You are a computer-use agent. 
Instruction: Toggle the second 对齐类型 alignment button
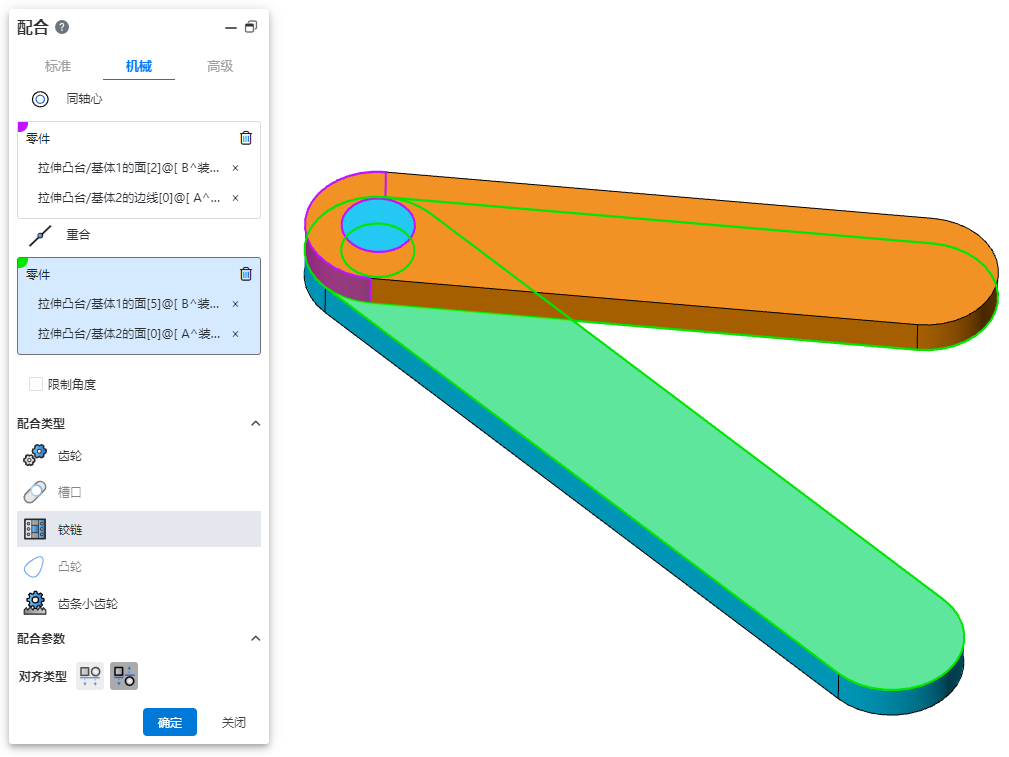[x=124, y=676]
